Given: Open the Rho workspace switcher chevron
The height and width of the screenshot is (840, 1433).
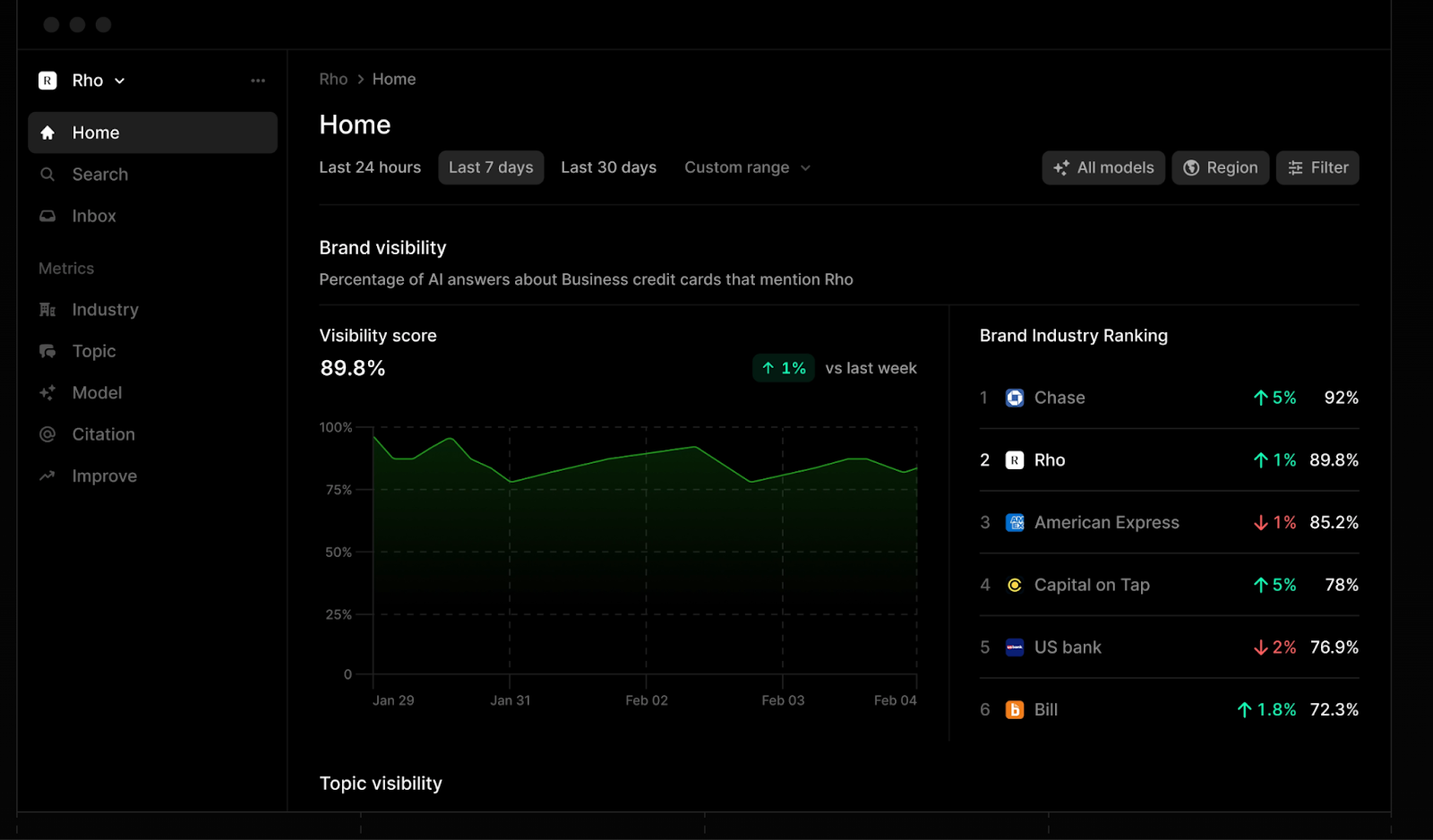Looking at the screenshot, I should pos(122,80).
